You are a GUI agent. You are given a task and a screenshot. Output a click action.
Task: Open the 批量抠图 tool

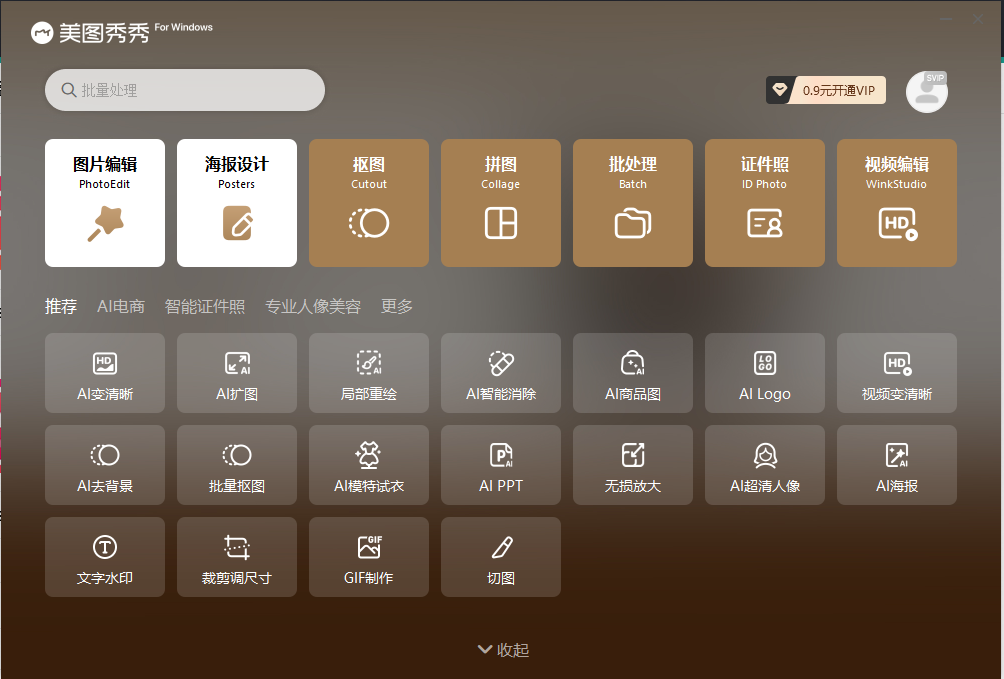237,465
